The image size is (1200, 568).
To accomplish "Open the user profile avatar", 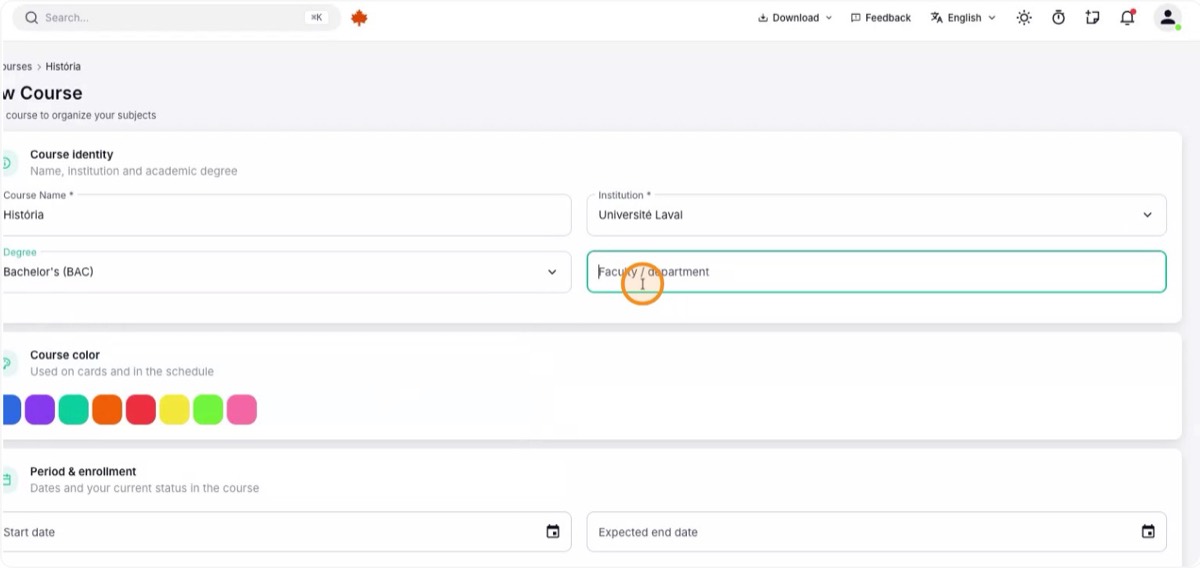I will pos(1167,18).
